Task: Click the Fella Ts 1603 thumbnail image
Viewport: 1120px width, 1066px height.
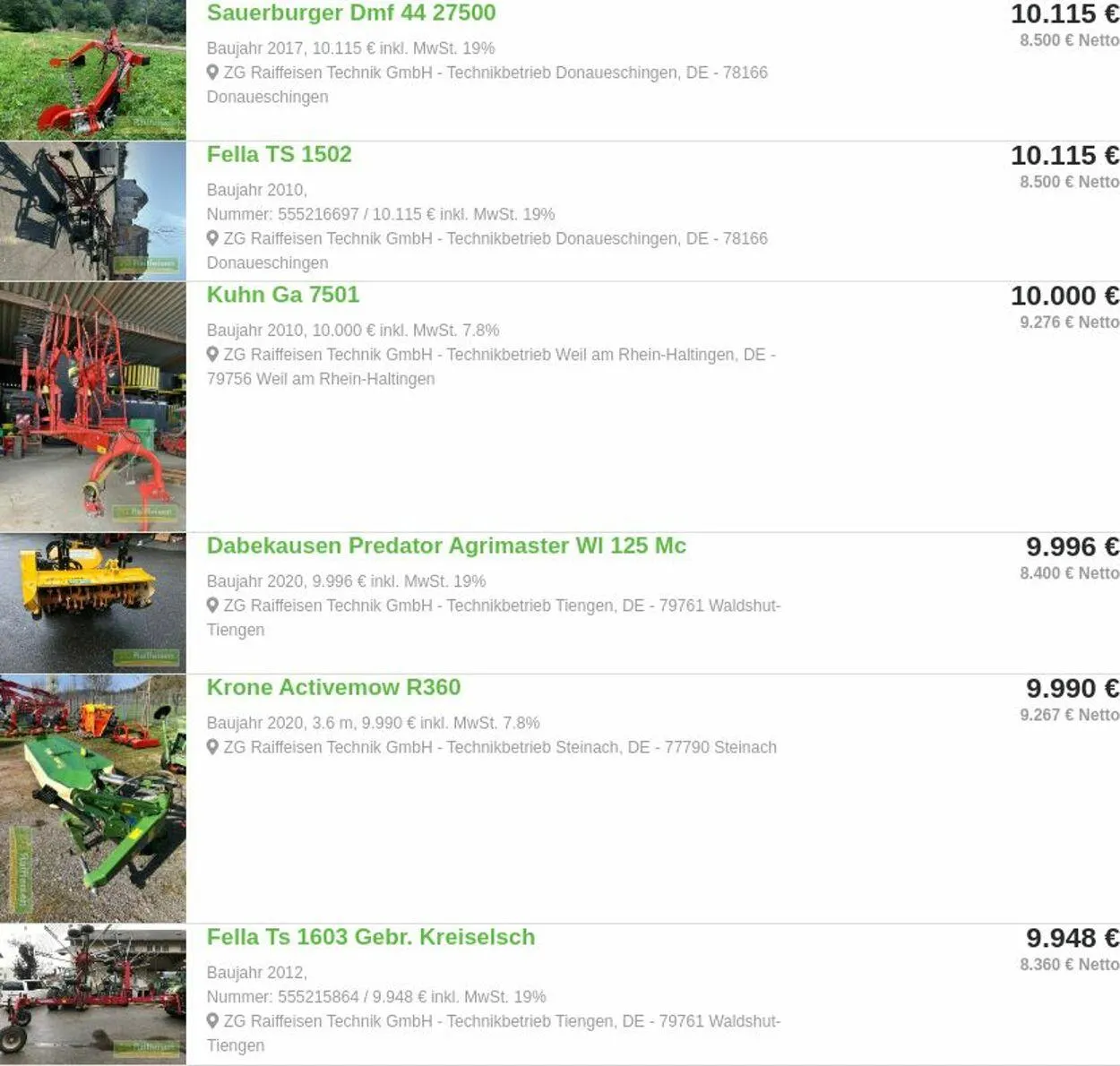Action: click(x=93, y=994)
